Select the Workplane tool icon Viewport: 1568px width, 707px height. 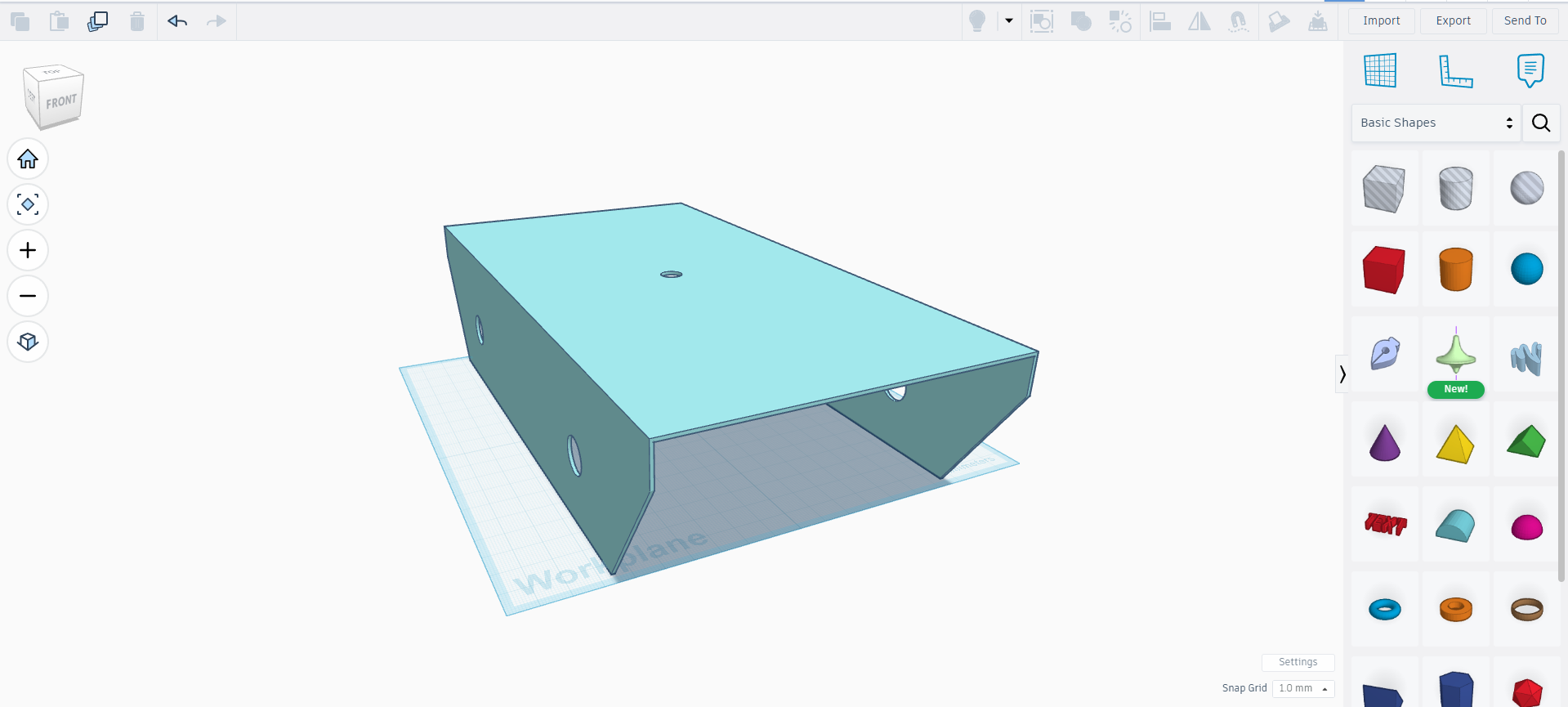(1380, 70)
